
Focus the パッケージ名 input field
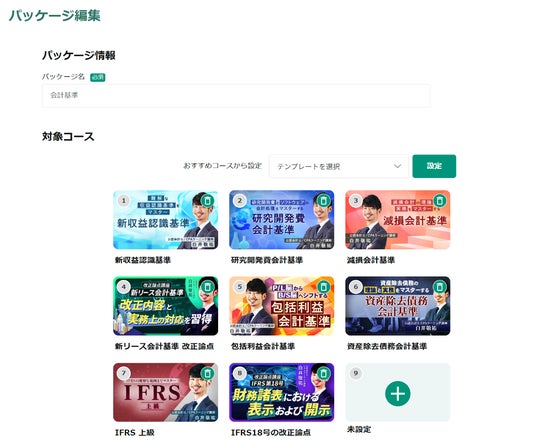[x=236, y=95]
